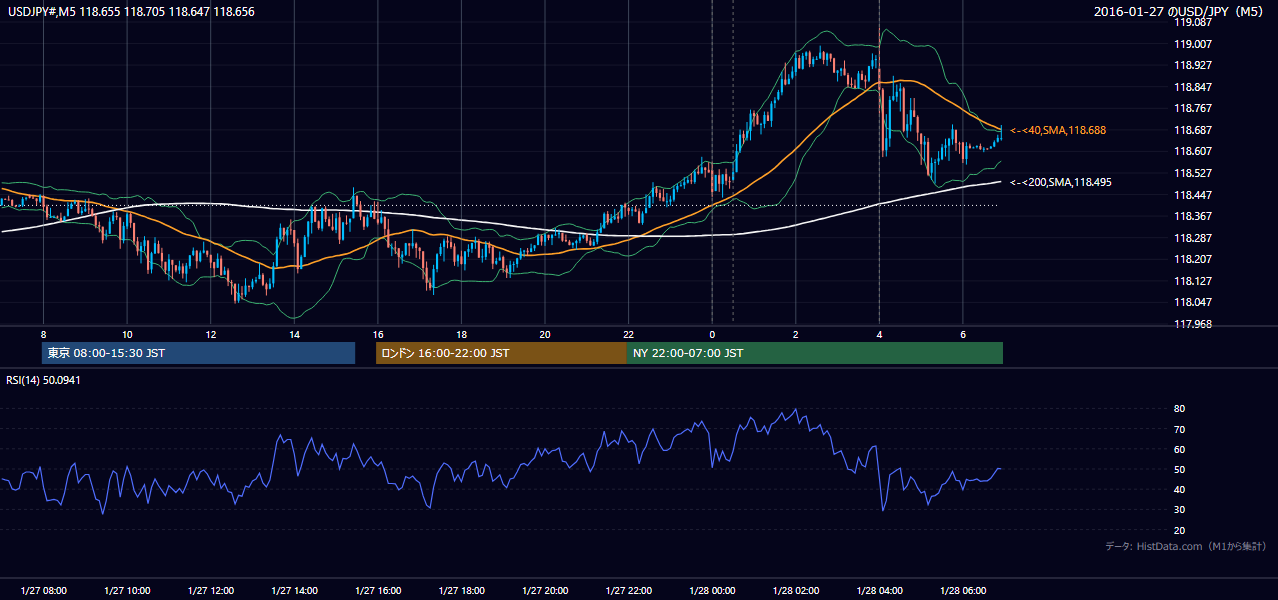Viewport: 1278px width, 600px height.
Task: Click the '1/28 00:00' bottom time label
Action: coord(711,591)
